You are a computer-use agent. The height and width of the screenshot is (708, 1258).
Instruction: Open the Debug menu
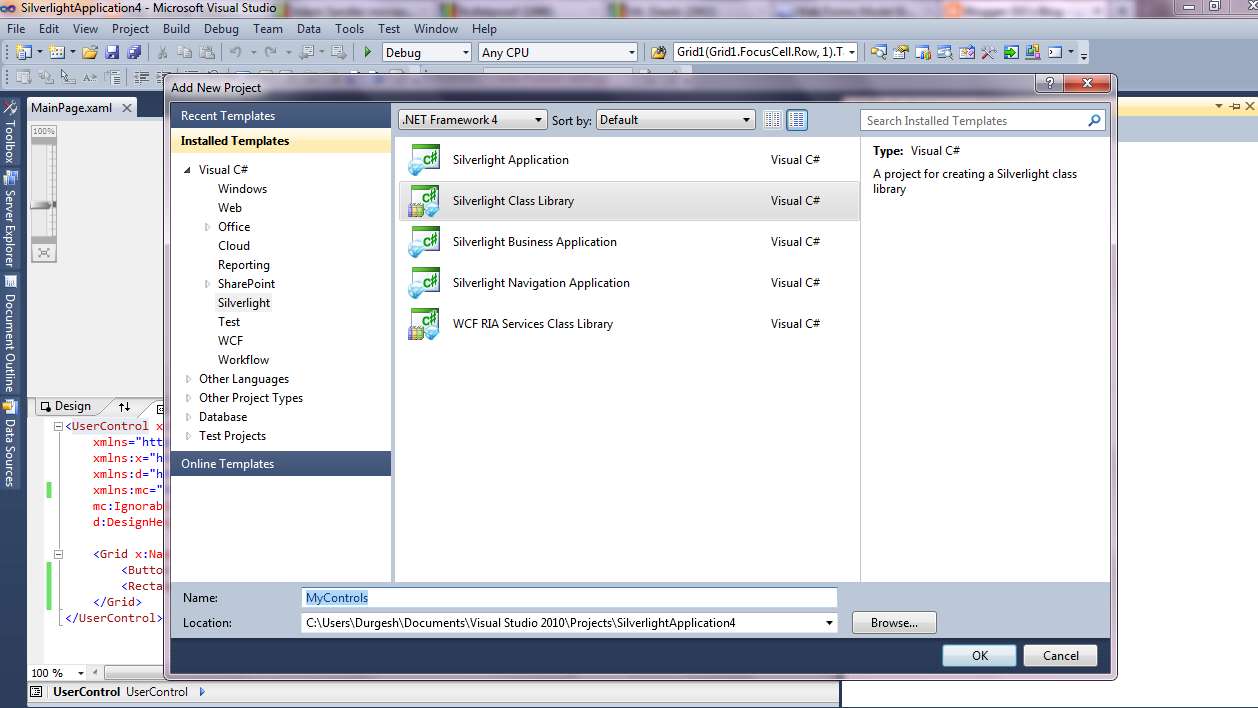tap(221, 29)
